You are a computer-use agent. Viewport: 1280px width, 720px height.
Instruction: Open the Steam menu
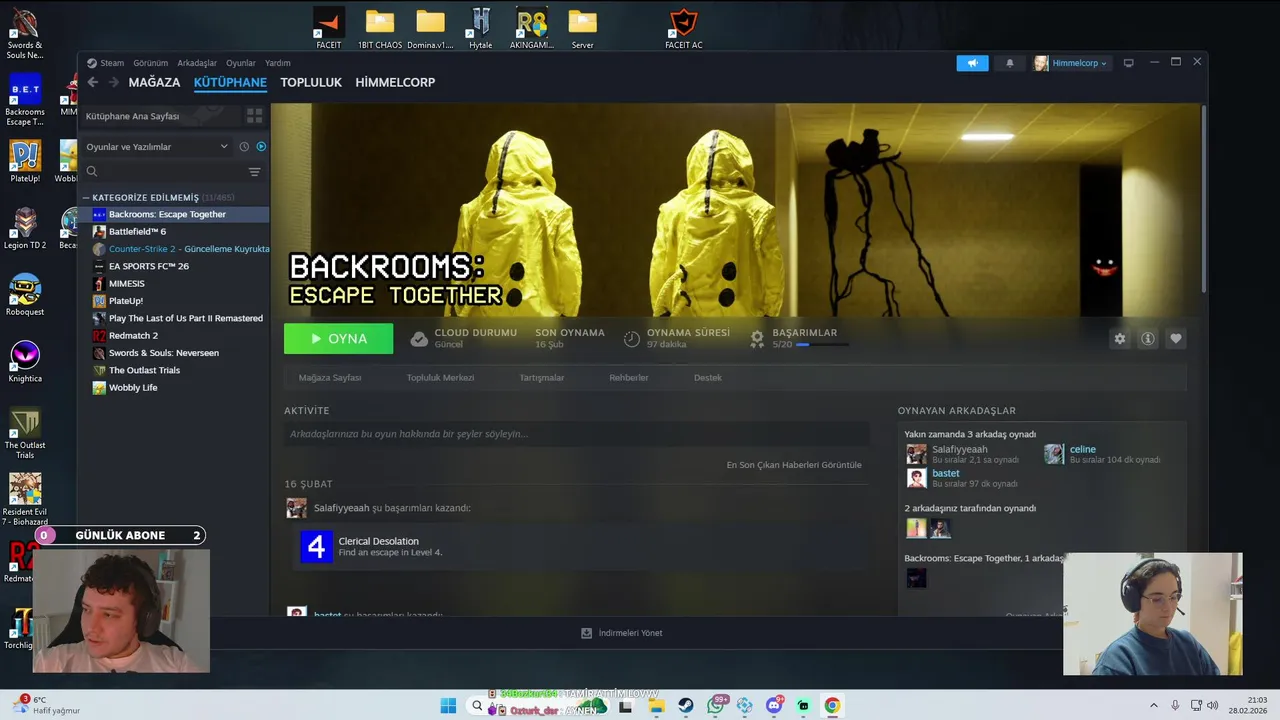pyautogui.click(x=106, y=63)
